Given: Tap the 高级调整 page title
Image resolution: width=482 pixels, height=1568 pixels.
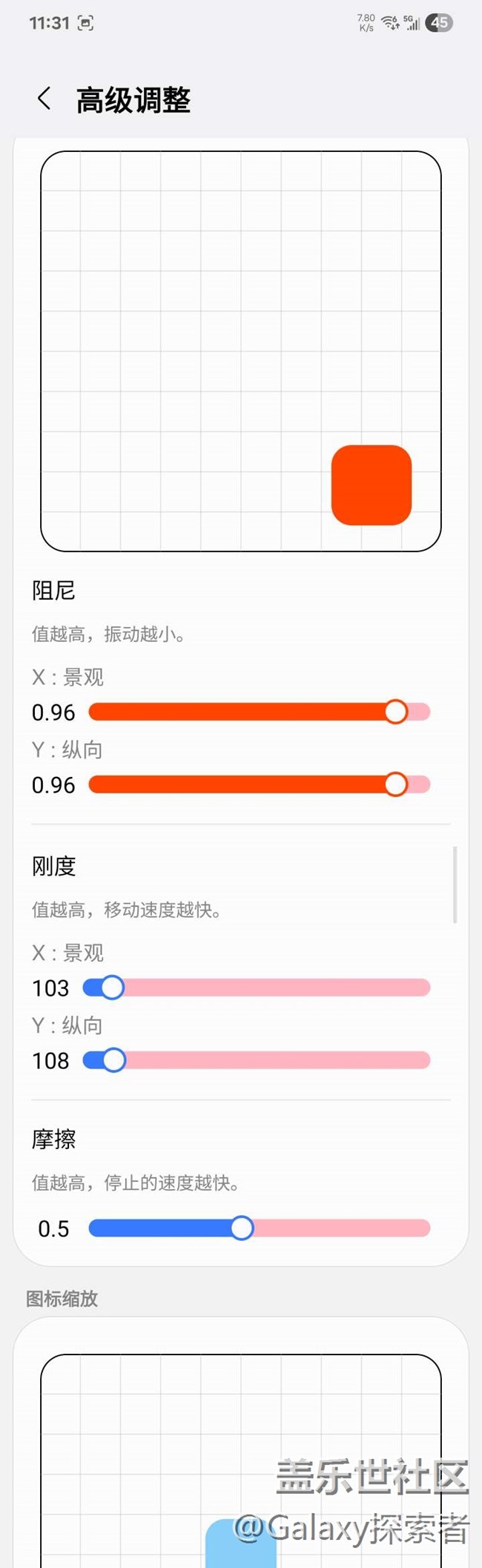Looking at the screenshot, I should coord(133,100).
